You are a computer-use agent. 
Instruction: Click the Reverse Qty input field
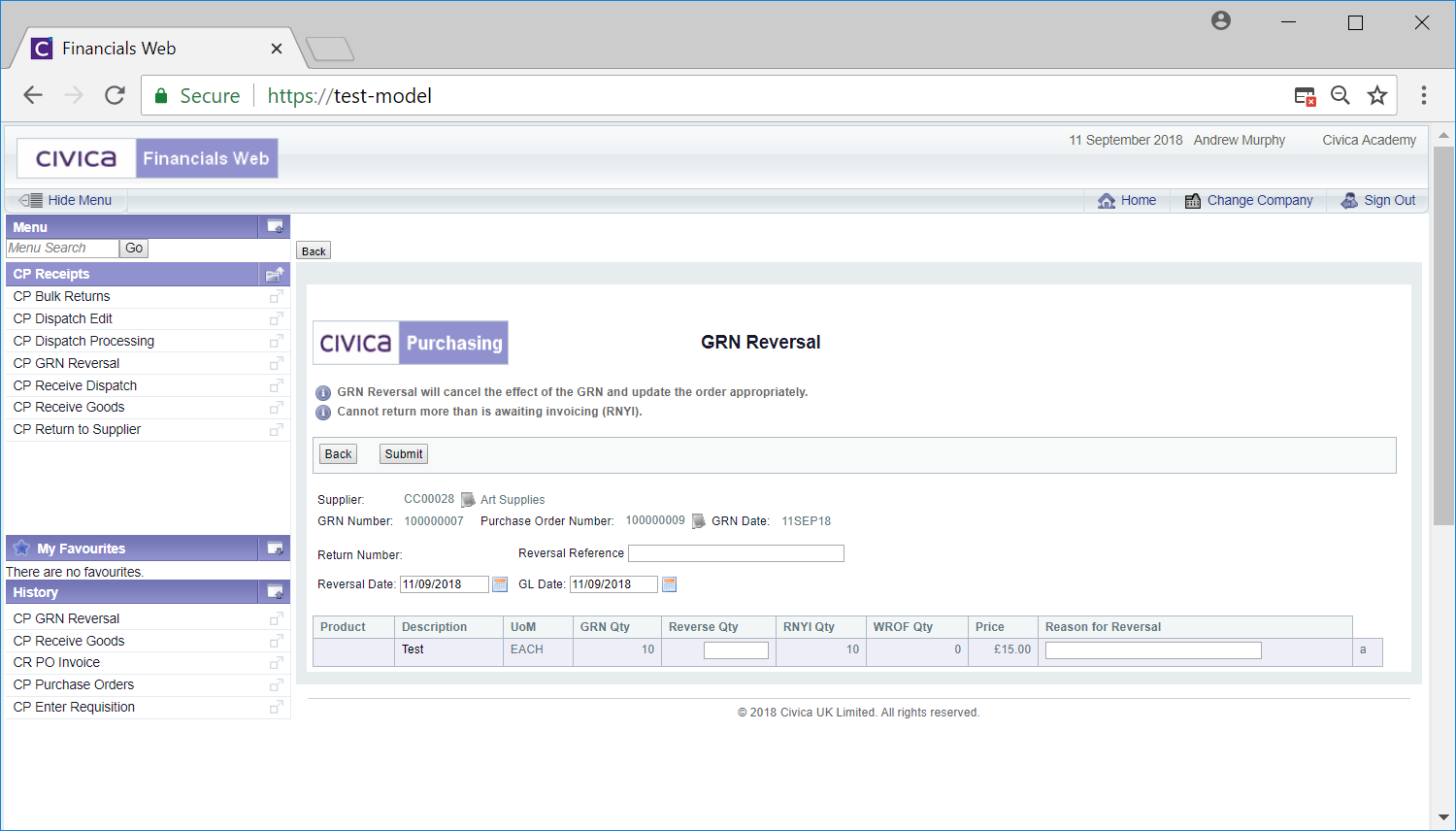coord(736,650)
